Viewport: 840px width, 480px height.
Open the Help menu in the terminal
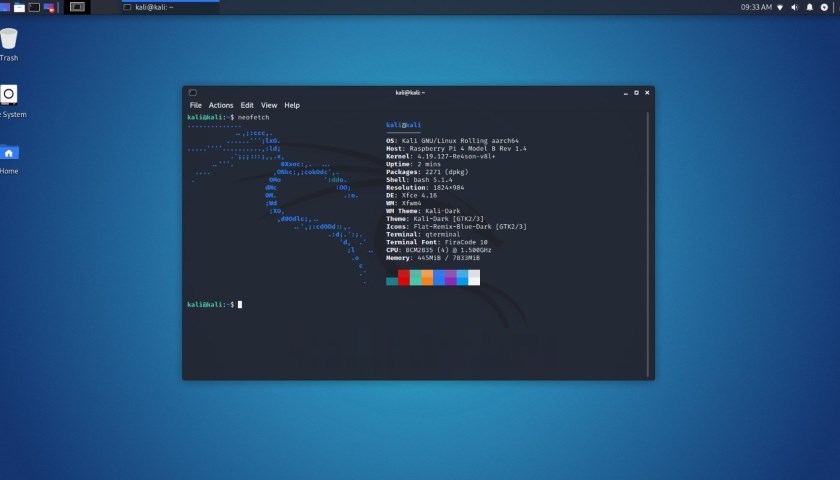292,106
